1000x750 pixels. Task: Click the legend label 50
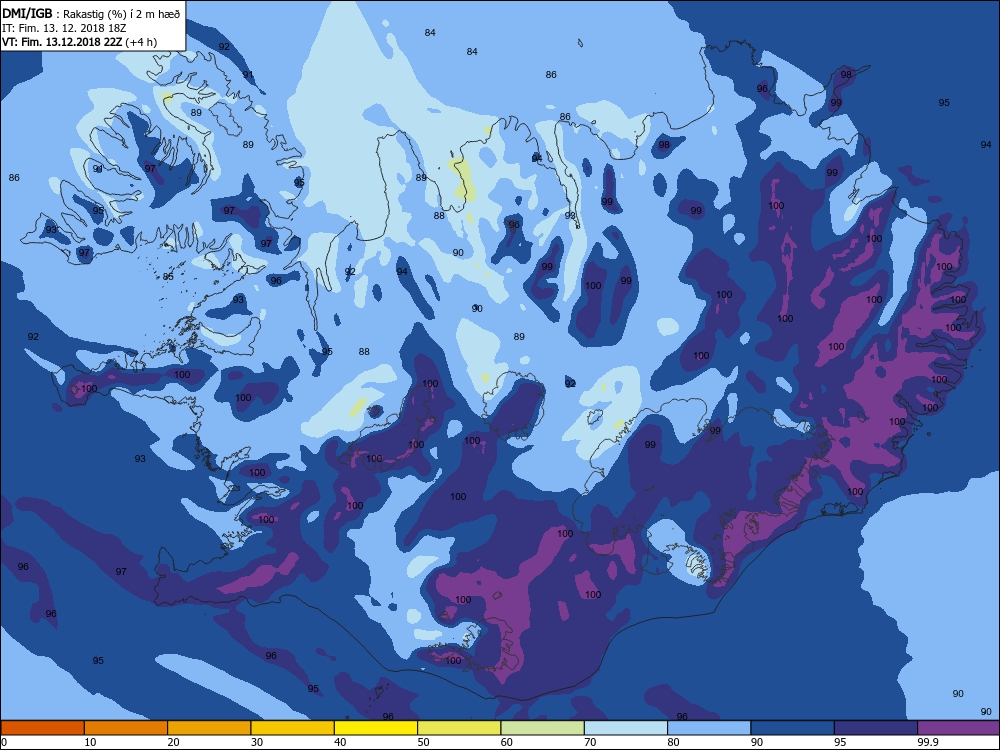click(x=423, y=742)
